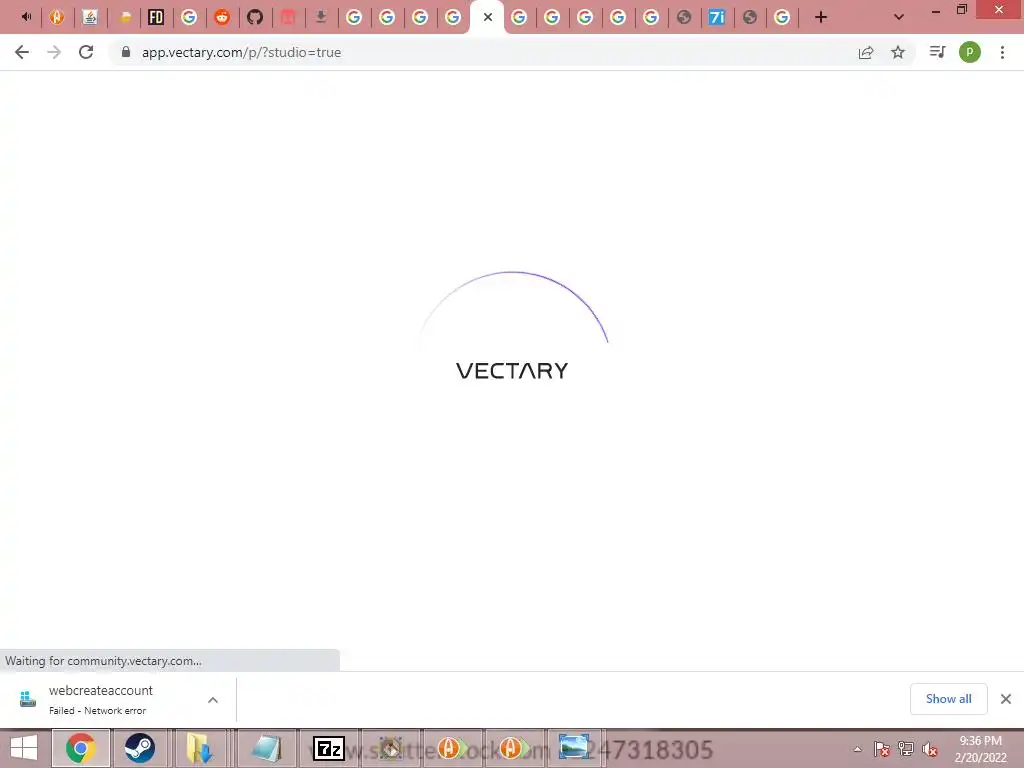This screenshot has height=768, width=1024.
Task: Switch to the Java coffee-cup tab
Action: point(90,18)
